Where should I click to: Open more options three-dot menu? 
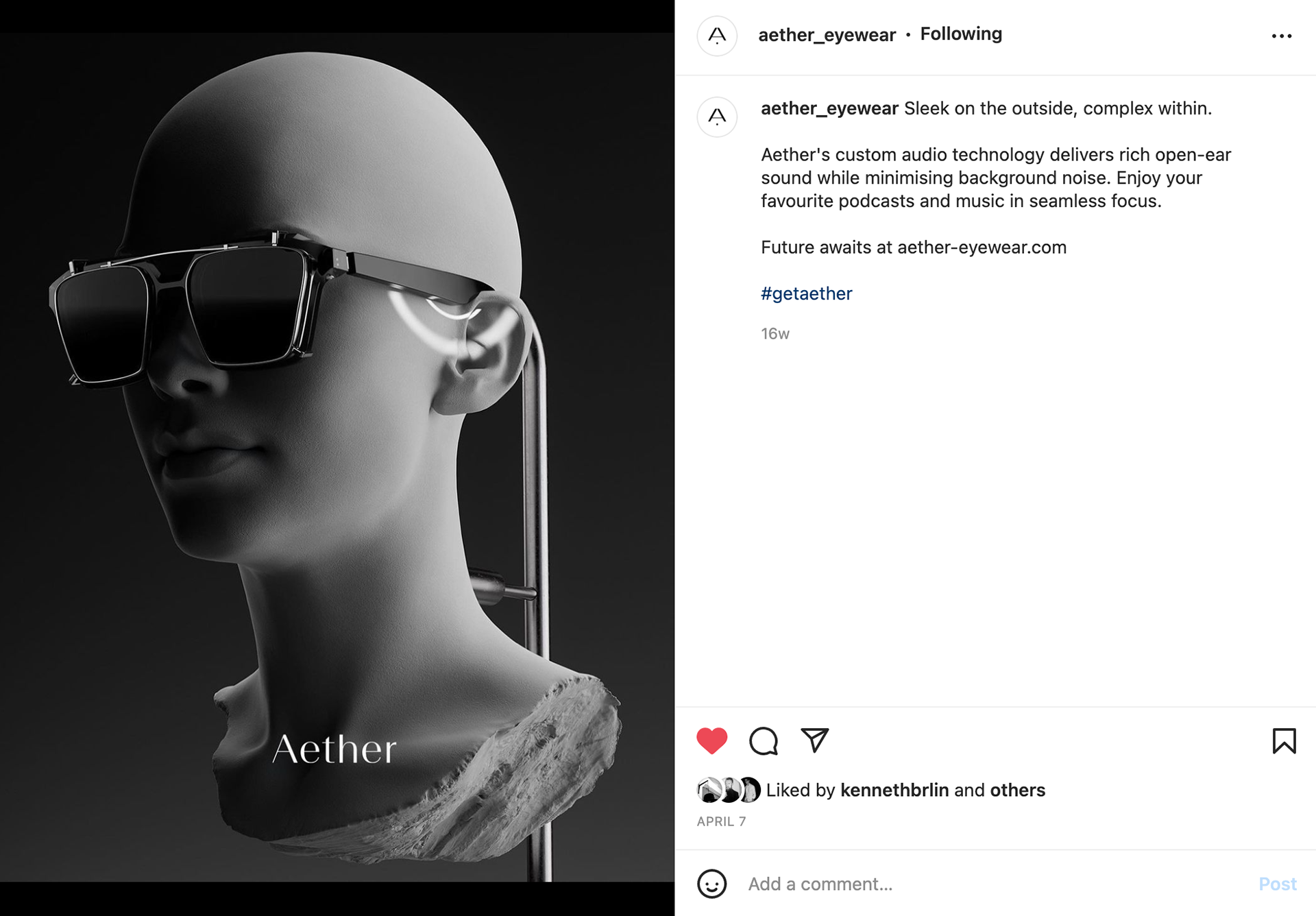click(1281, 36)
